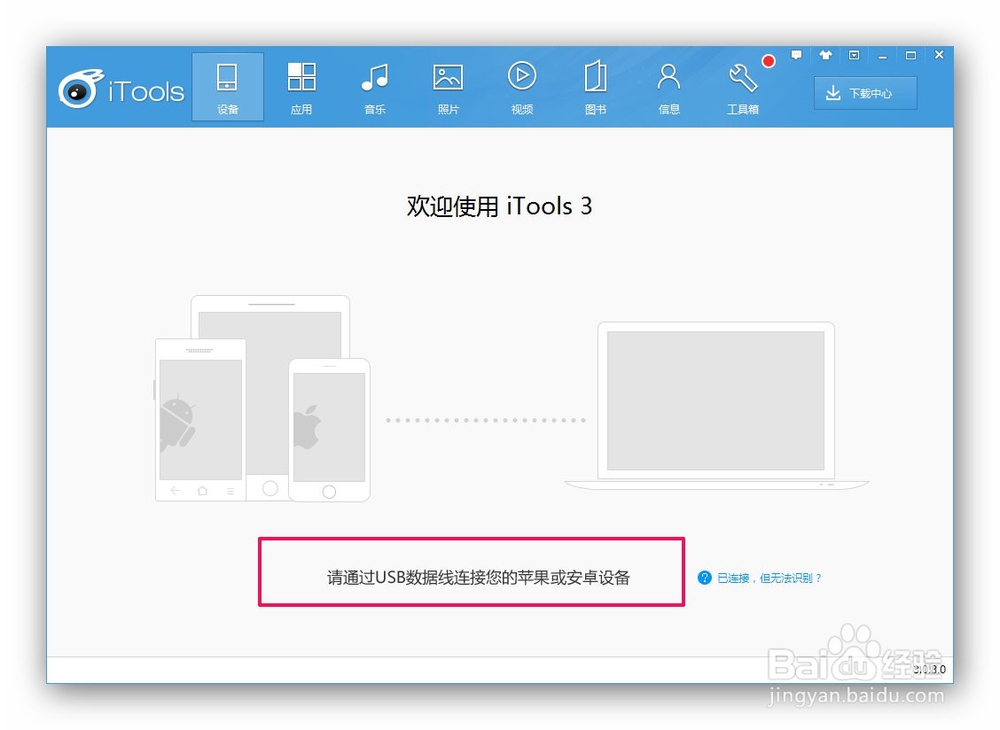Open the 下载中心 download center
The image size is (1000, 730).
coord(865,93)
